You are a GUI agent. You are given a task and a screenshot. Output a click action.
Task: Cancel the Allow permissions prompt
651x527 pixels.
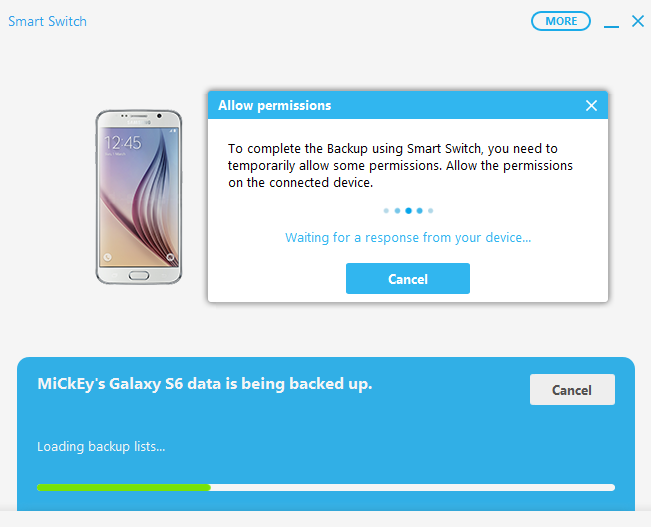(x=408, y=279)
